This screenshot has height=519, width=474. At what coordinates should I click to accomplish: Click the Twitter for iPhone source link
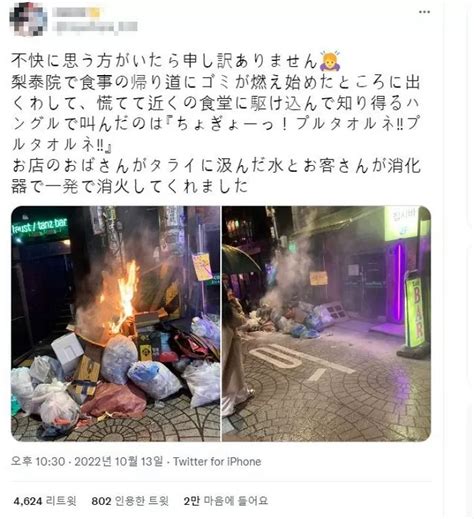coord(217,462)
